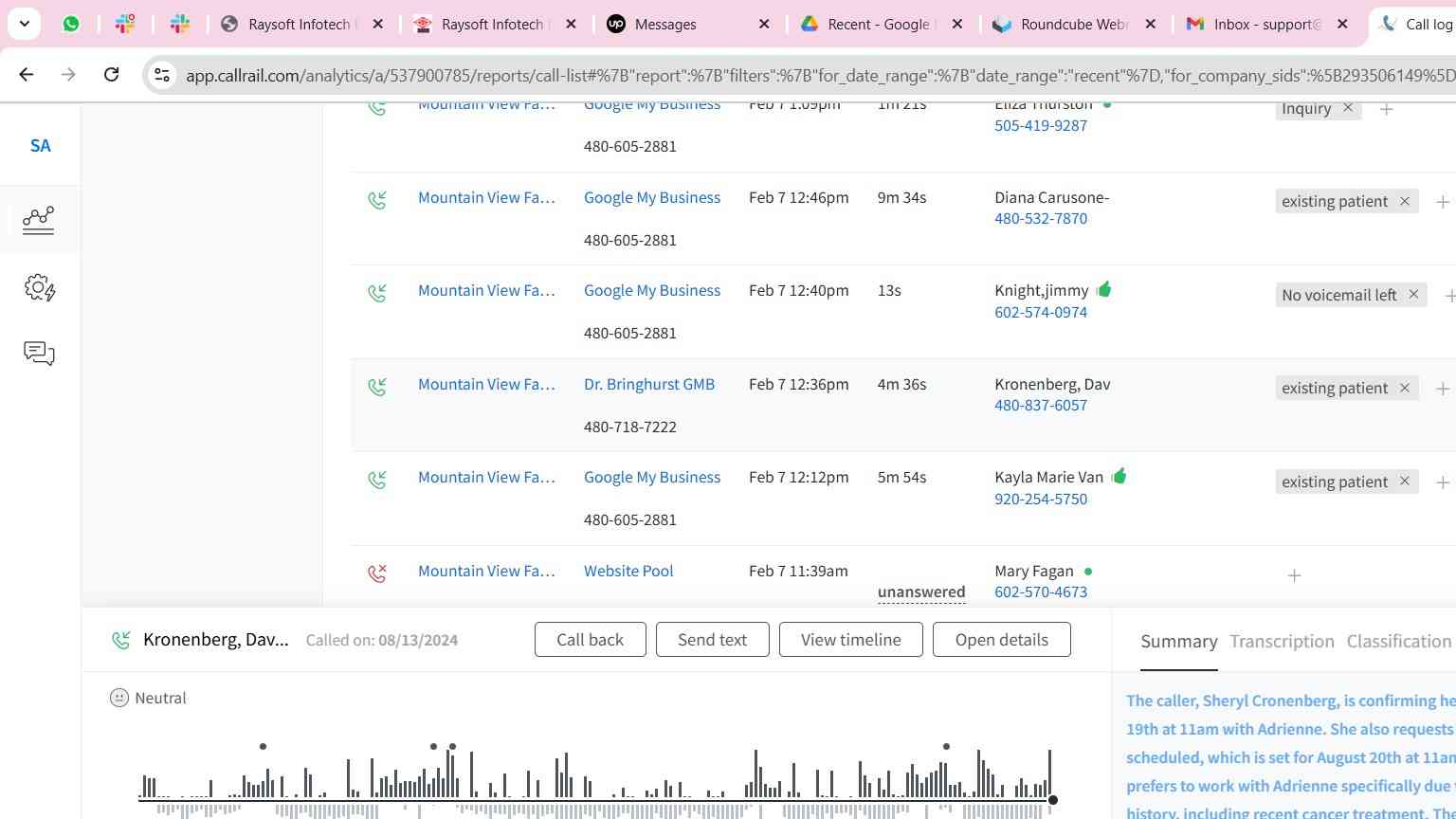The height and width of the screenshot is (819, 1456).
Task: Click thumbs-up icon next to Knight,jimmy
Action: click(1103, 289)
